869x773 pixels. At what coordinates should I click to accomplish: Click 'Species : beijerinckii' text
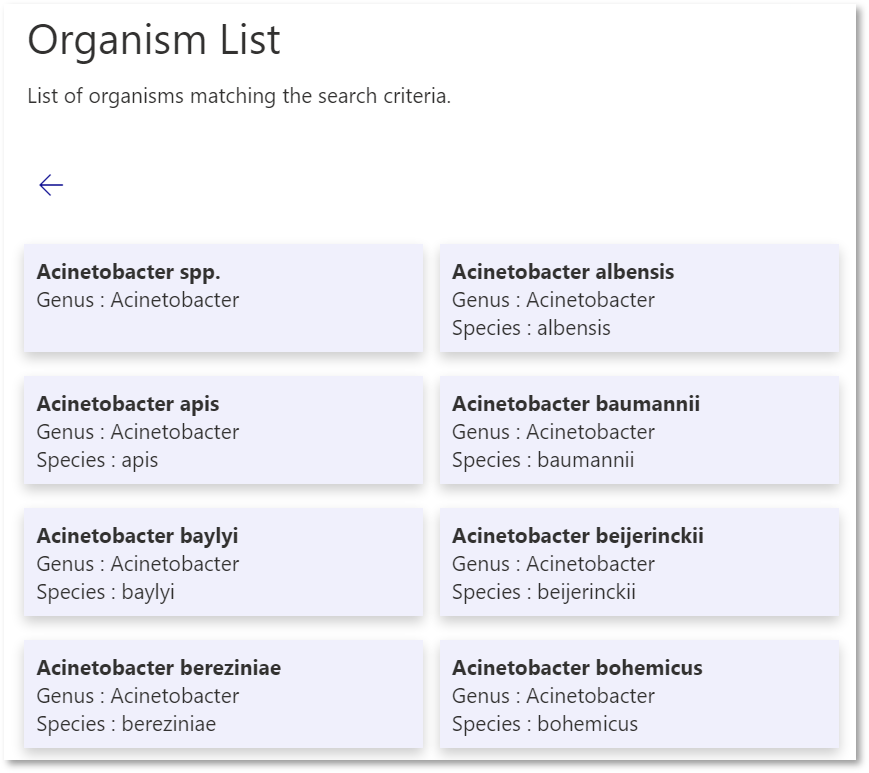[544, 592]
